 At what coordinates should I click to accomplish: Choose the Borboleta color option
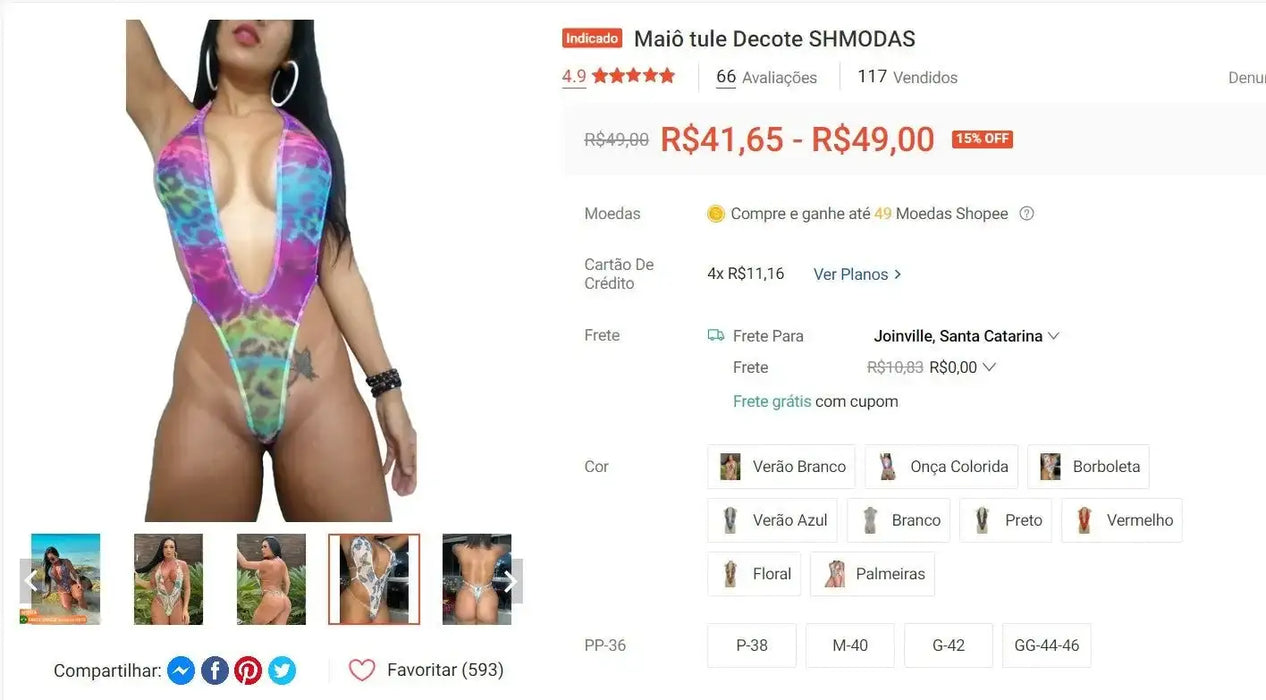coord(1088,466)
